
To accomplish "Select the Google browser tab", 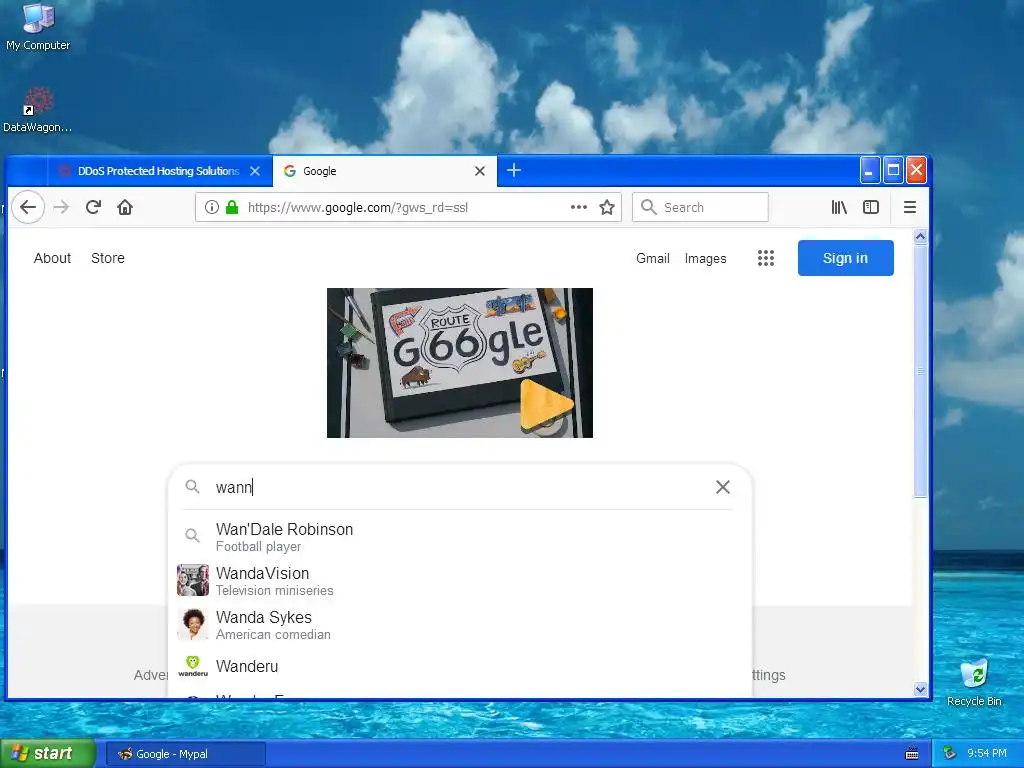I will tap(385, 171).
